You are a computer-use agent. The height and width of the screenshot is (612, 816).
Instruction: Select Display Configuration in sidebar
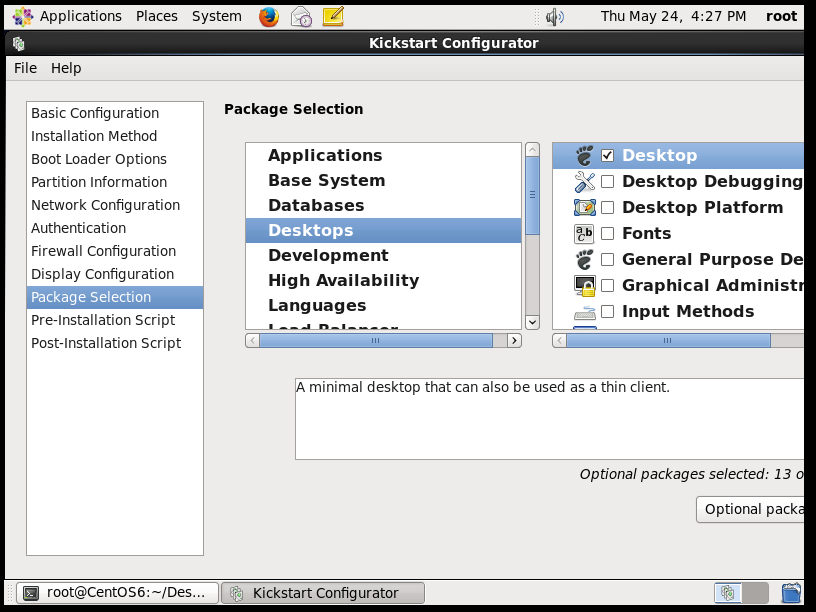(x=114, y=274)
